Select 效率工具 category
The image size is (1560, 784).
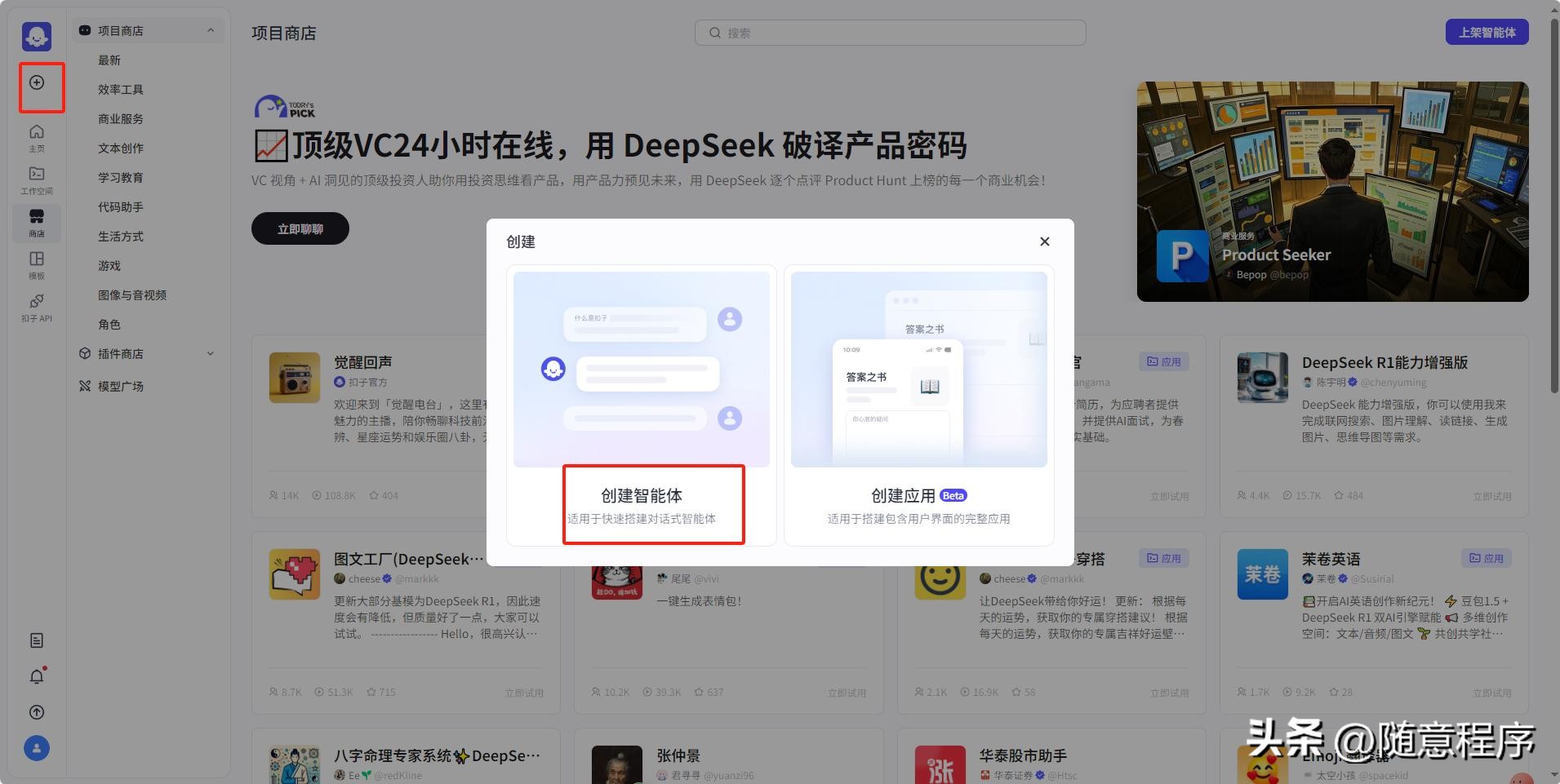(120, 90)
